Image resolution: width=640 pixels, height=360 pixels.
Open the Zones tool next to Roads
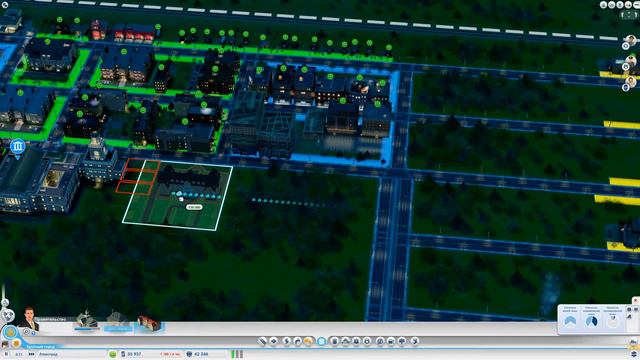[x=273, y=341]
